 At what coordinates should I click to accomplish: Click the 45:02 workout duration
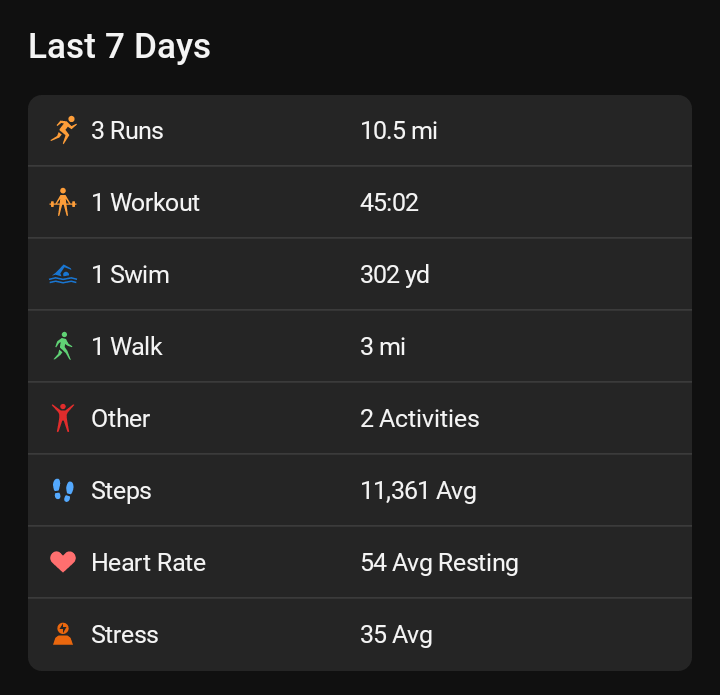pos(389,202)
